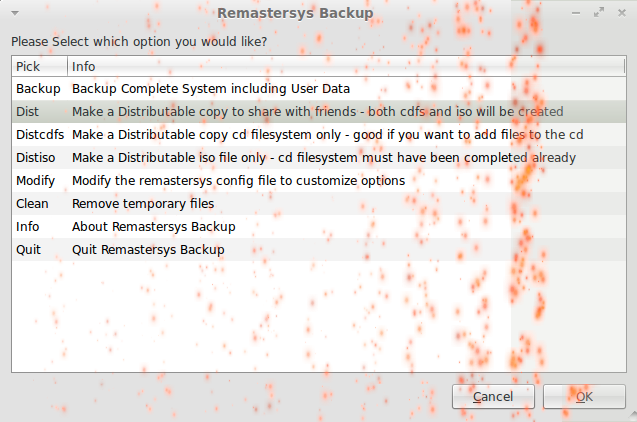
Task: Confirm selection with the OK button
Action: [x=584, y=397]
